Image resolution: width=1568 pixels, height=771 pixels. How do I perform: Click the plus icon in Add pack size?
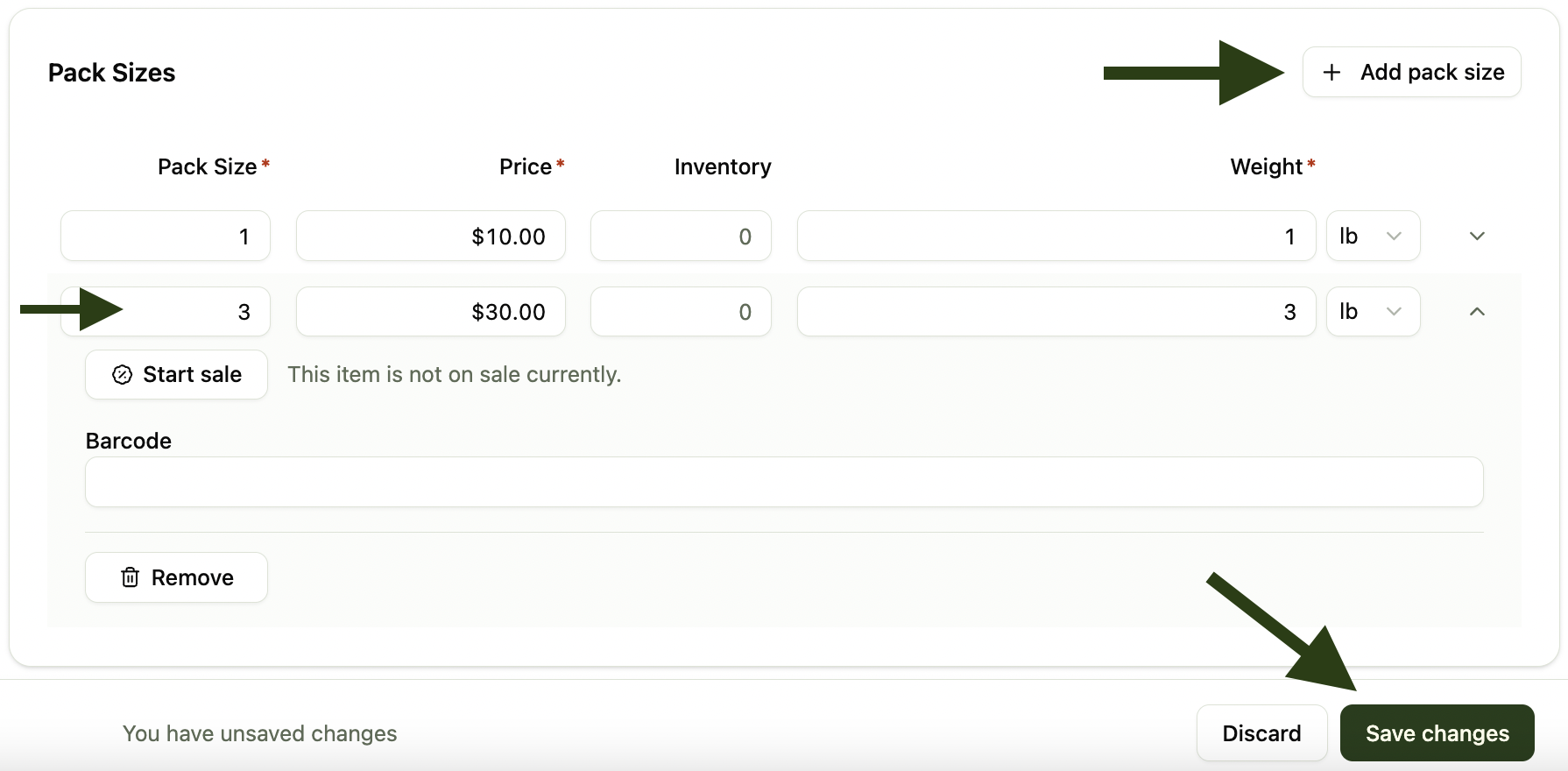1331,72
